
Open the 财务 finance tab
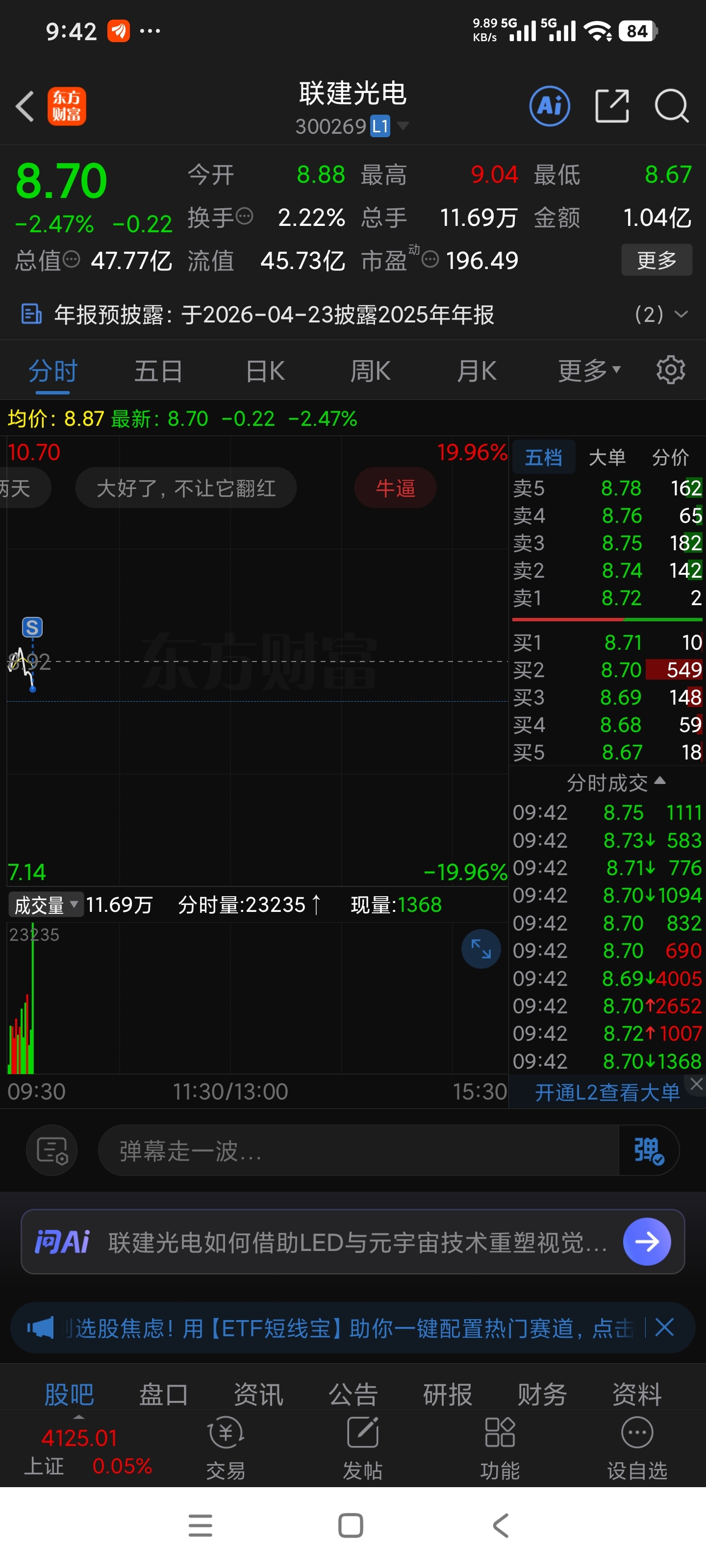pyautogui.click(x=542, y=1394)
